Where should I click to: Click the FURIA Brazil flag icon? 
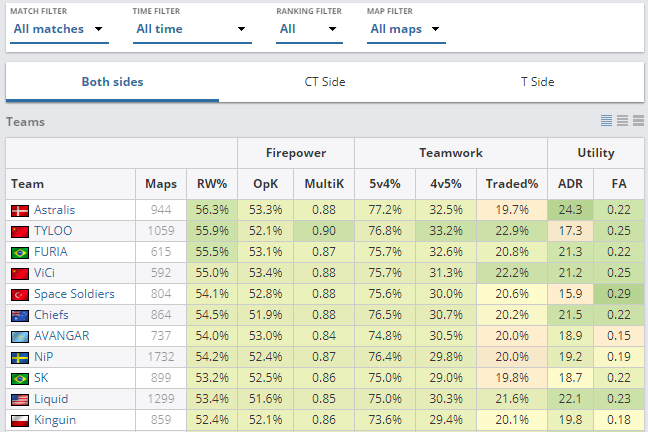(20, 253)
